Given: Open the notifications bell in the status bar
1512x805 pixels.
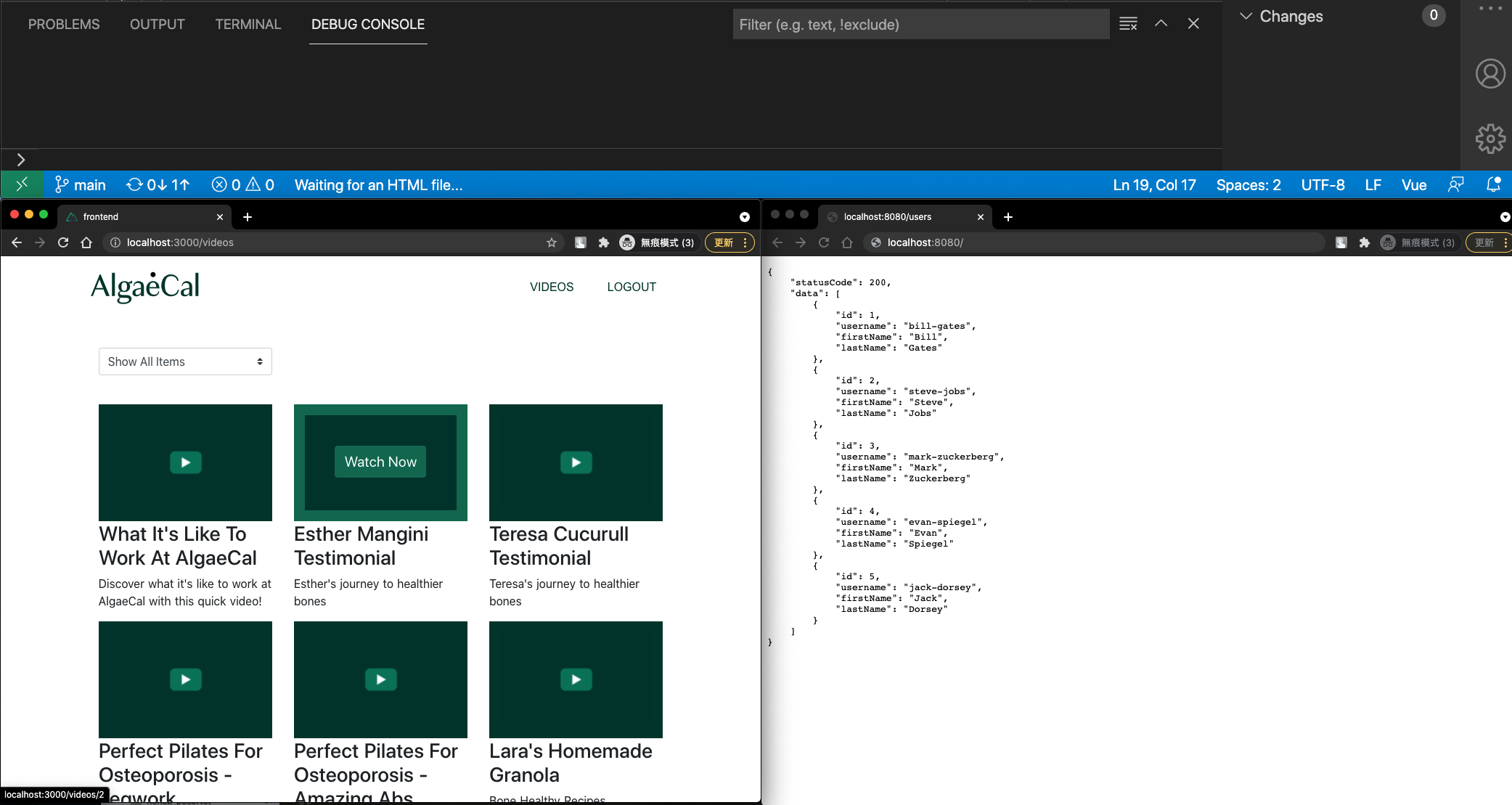Looking at the screenshot, I should coord(1493,184).
